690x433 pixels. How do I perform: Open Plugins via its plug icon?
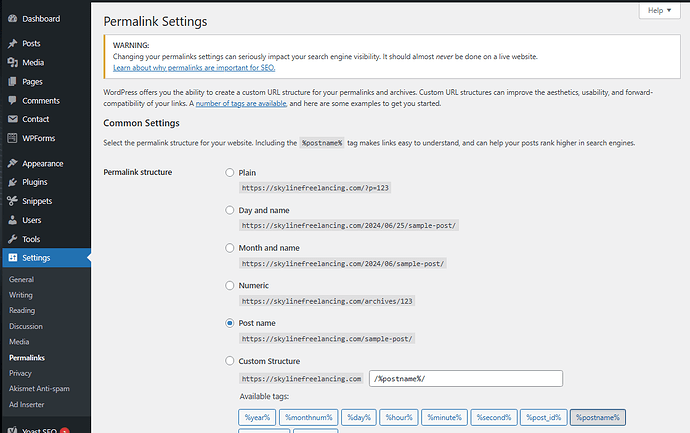[11, 182]
